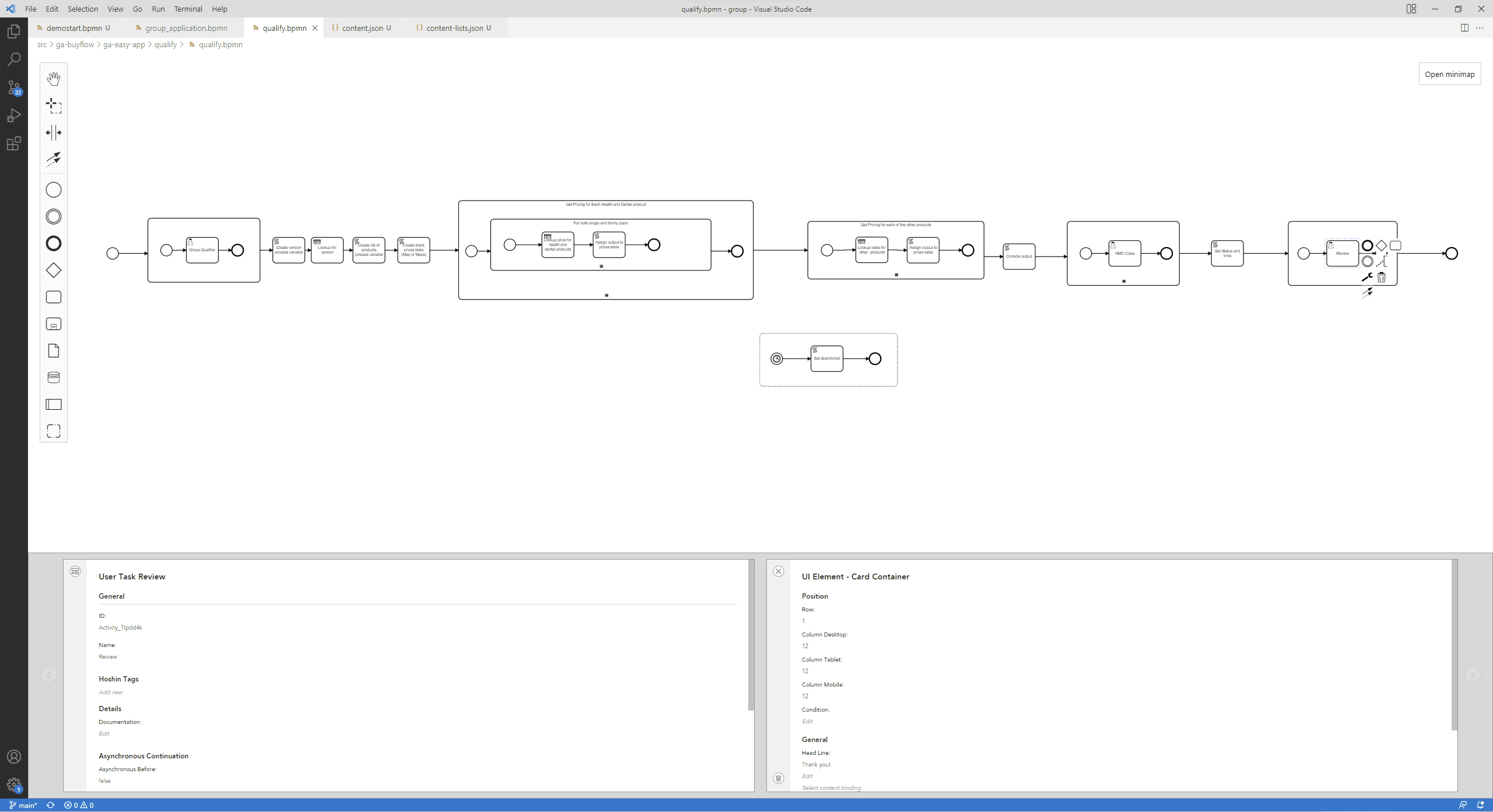Click the ga-easy-app breadcrumb segment
The height and width of the screenshot is (812, 1493).
(x=124, y=44)
